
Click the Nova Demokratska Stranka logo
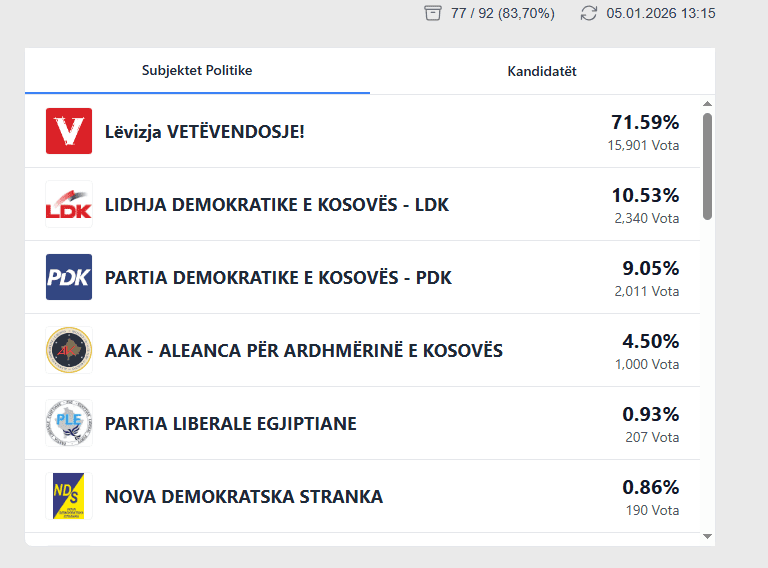click(x=69, y=496)
